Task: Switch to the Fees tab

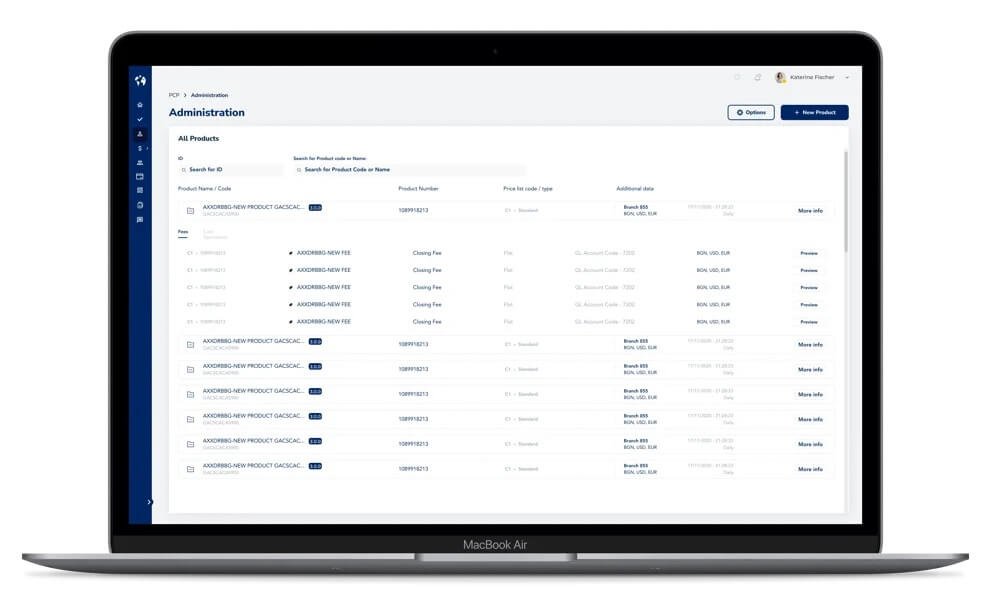Action: [x=183, y=232]
